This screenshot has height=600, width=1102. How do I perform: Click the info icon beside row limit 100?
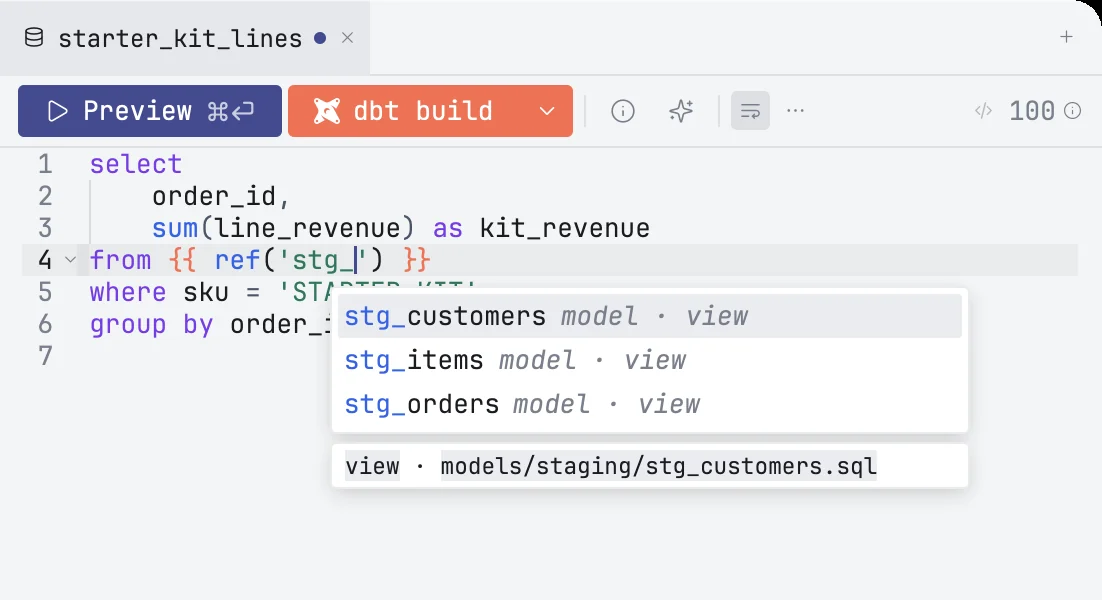point(1072,111)
